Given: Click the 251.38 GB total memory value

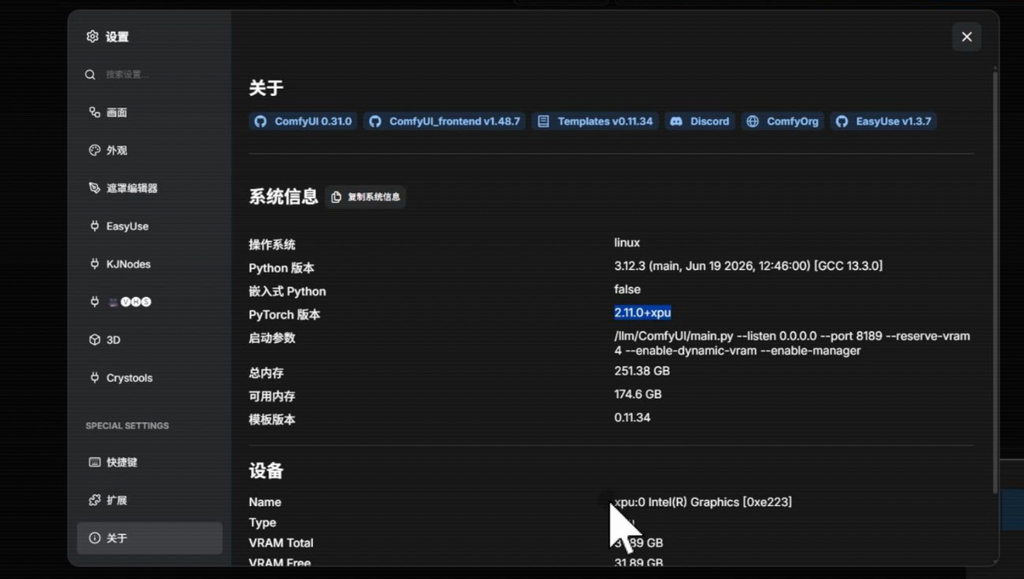Looking at the screenshot, I should pyautogui.click(x=642, y=371).
